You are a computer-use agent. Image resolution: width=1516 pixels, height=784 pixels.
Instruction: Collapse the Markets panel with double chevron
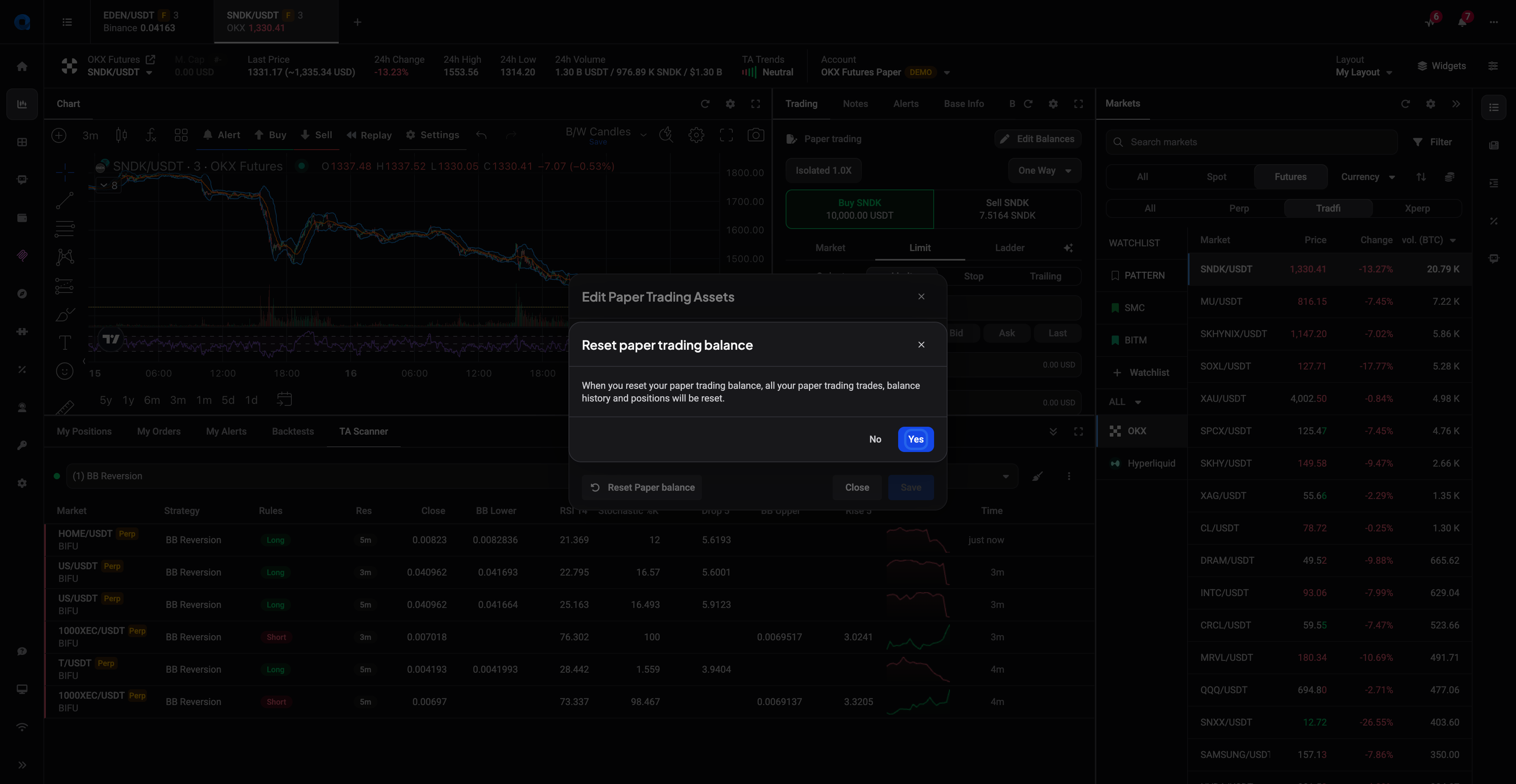pyautogui.click(x=1456, y=104)
